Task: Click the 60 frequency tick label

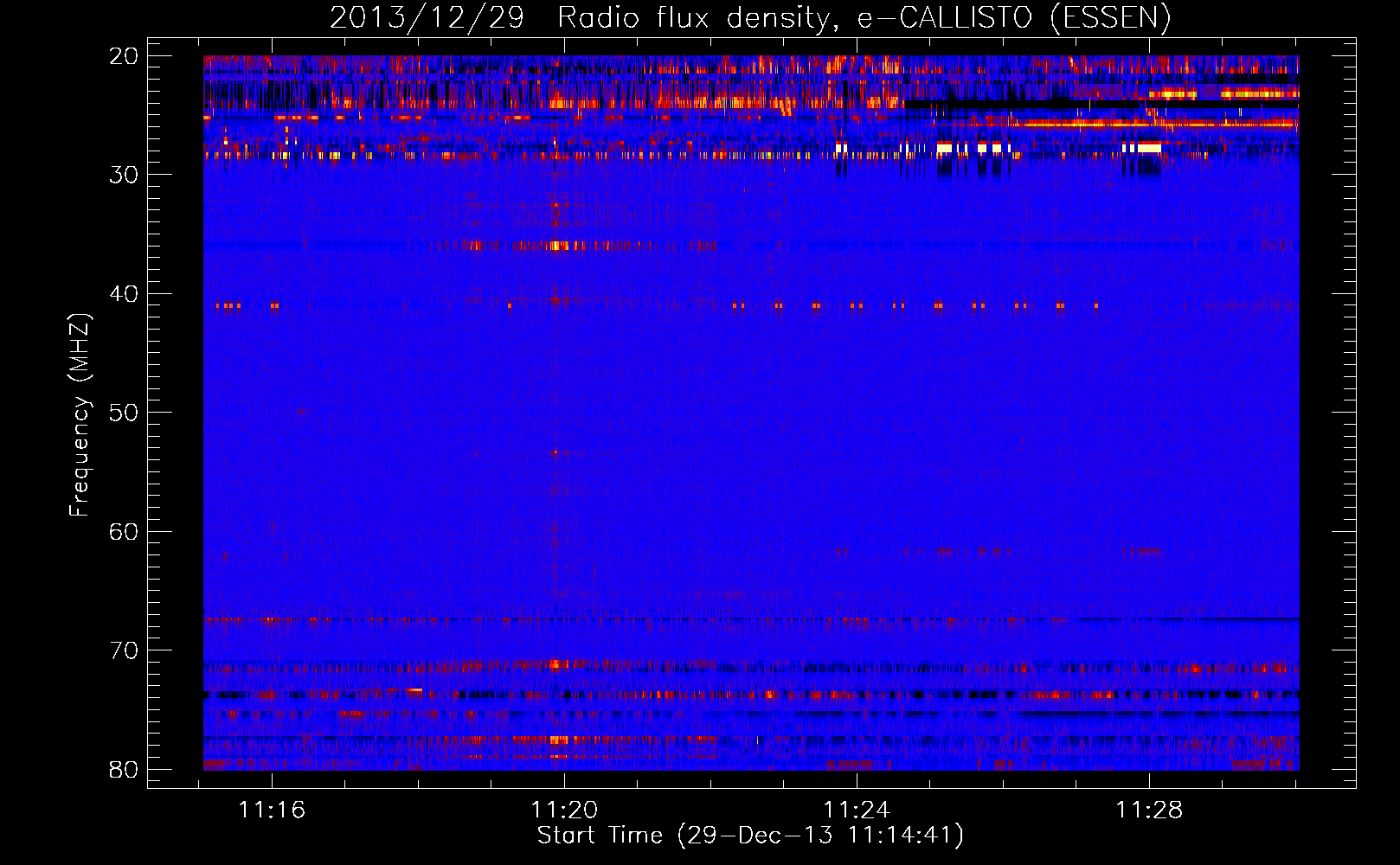Action: click(x=124, y=532)
